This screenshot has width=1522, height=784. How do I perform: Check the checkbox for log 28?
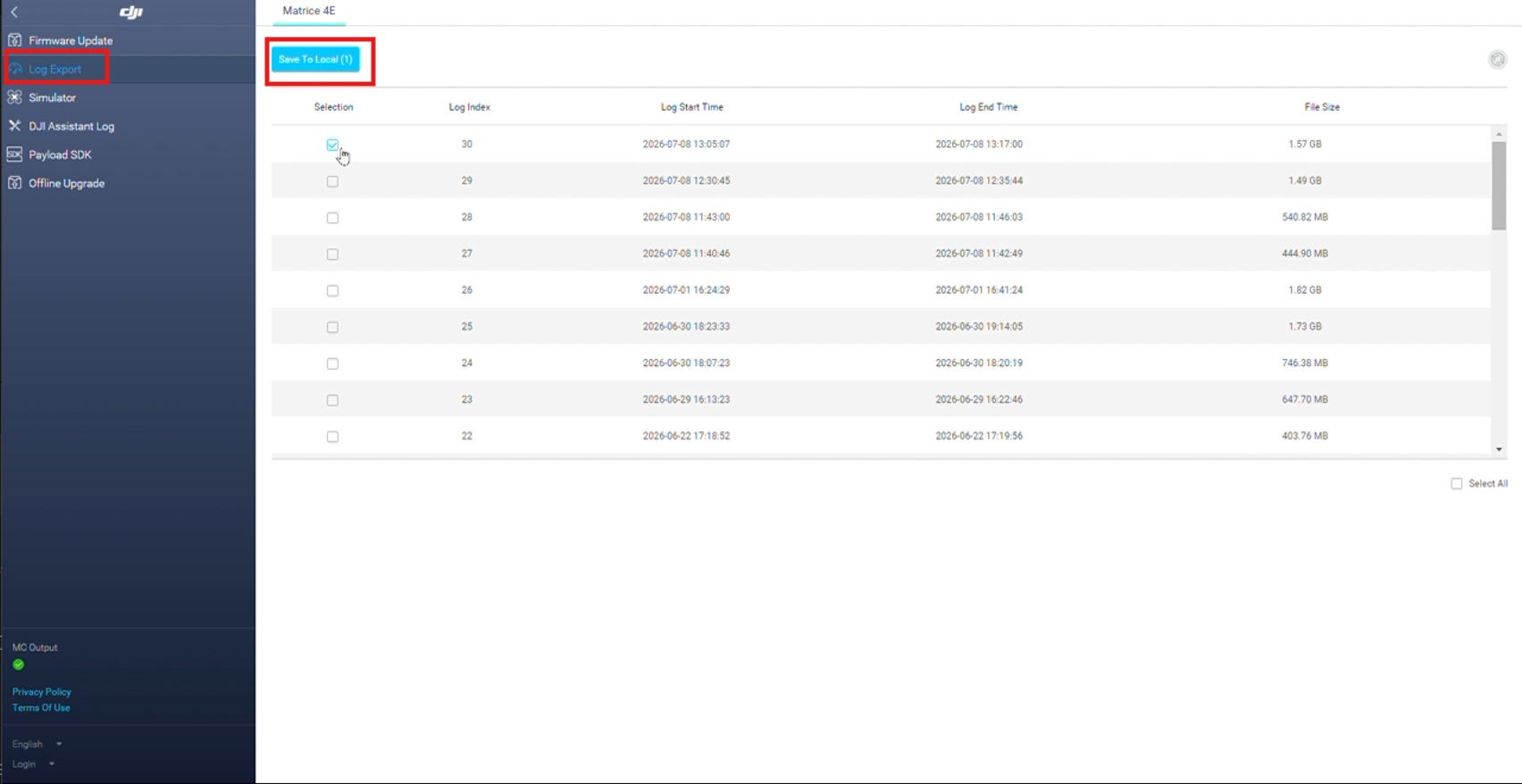coord(332,218)
